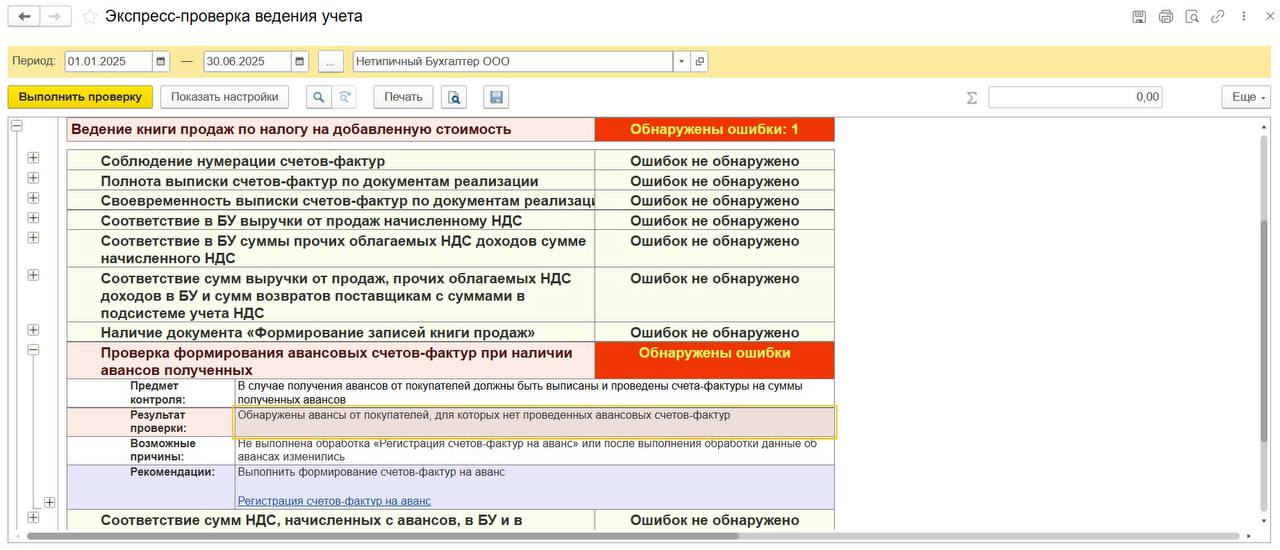Open the organization card icon next to dropdown
This screenshot has width=1280, height=550.
click(699, 61)
